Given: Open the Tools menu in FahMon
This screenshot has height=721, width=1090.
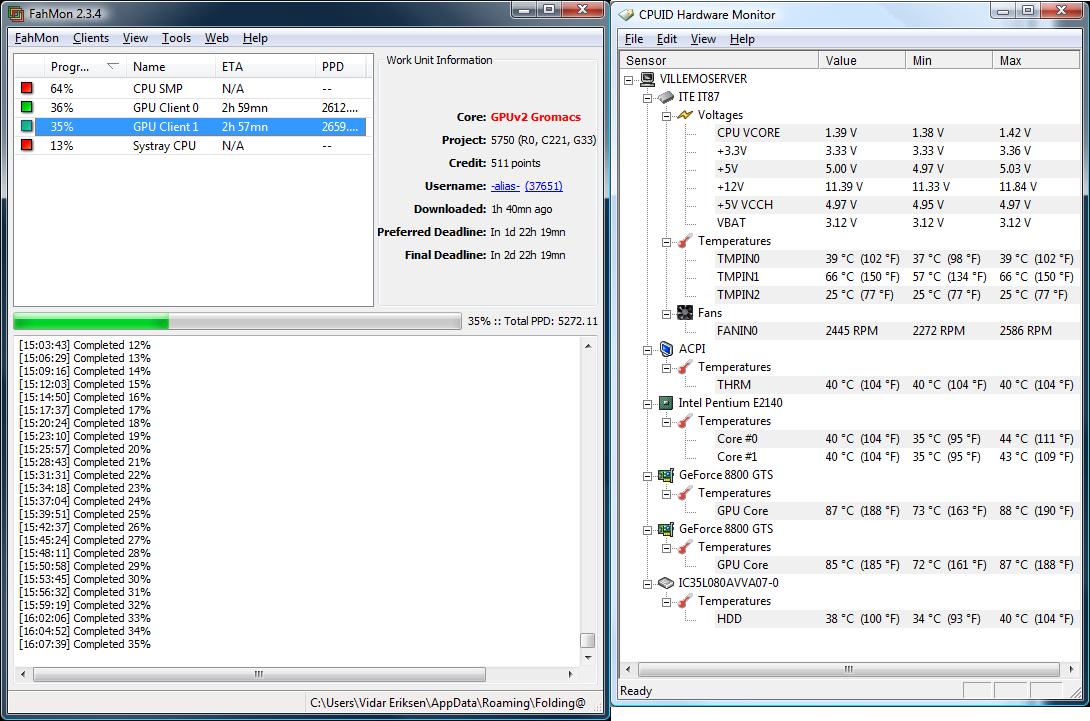Looking at the screenshot, I should [x=176, y=38].
